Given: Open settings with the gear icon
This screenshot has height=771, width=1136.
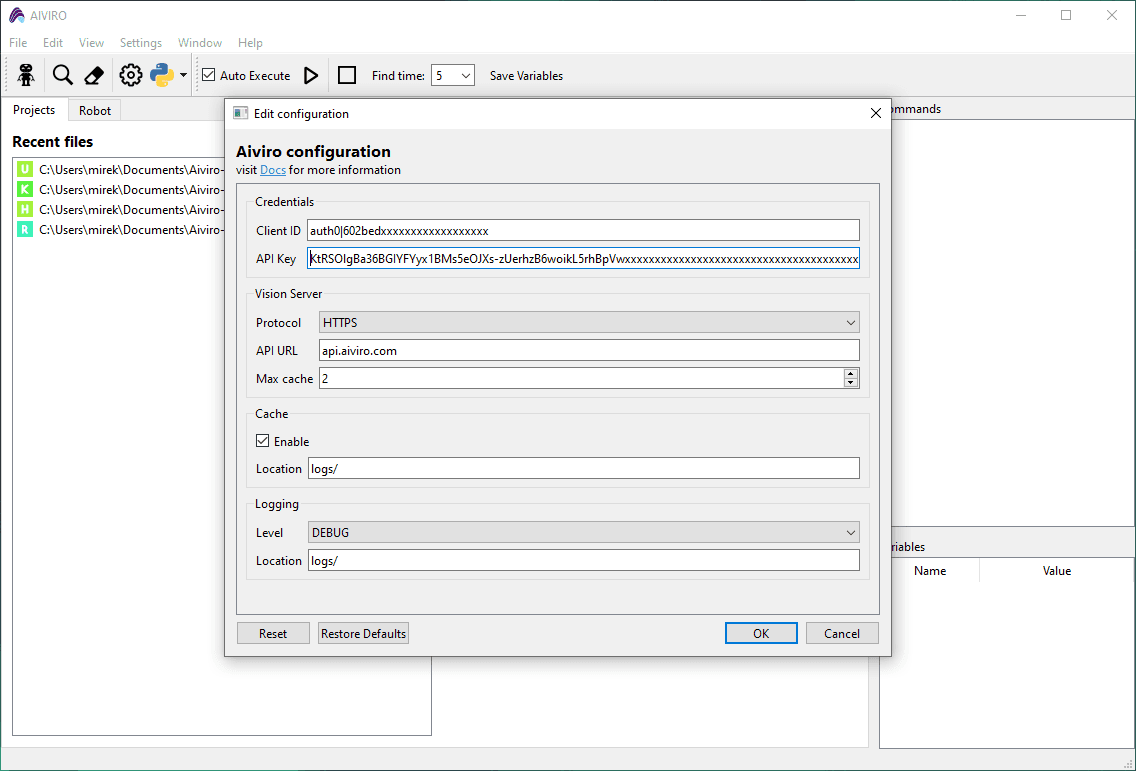Looking at the screenshot, I should point(130,75).
